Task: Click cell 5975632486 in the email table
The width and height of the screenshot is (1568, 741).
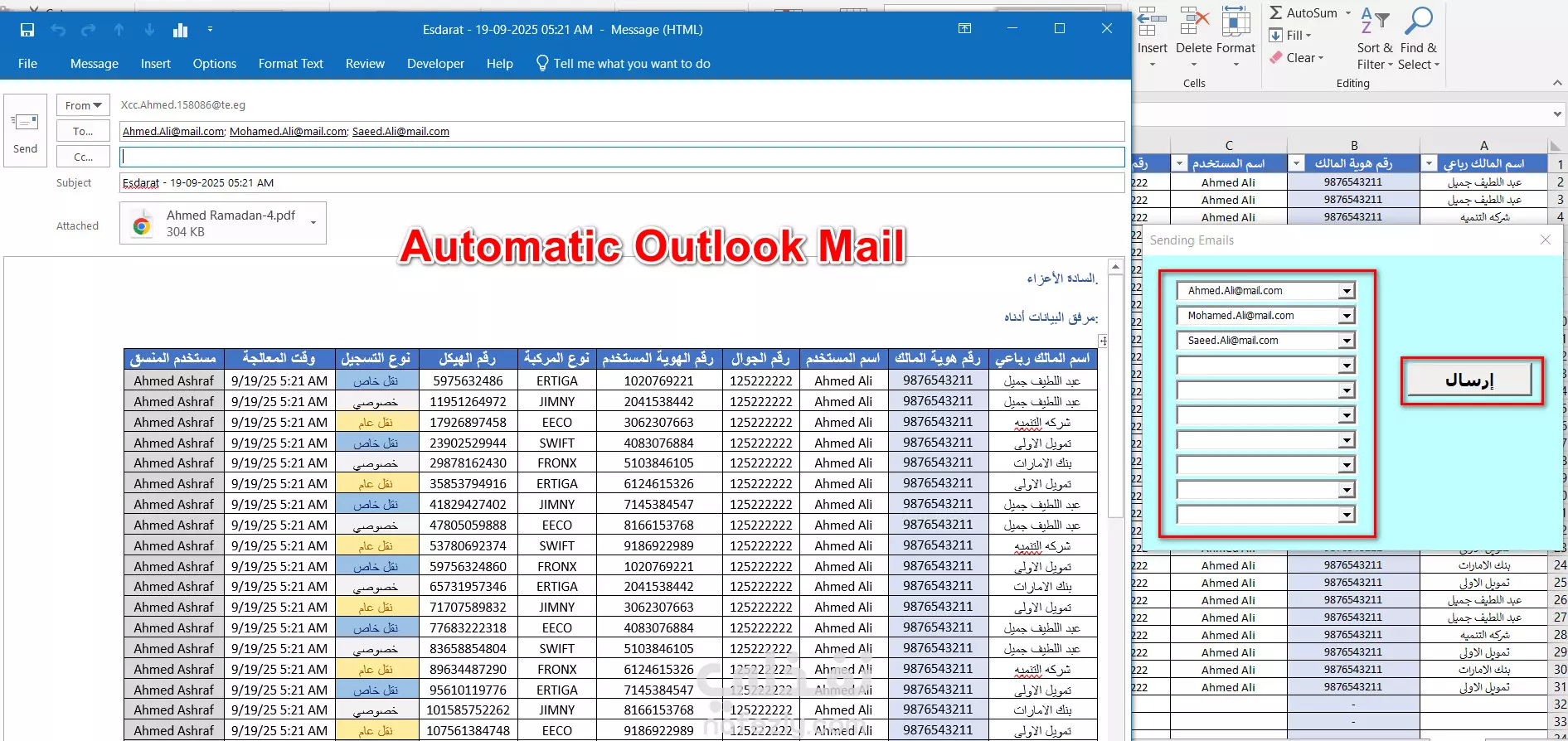Action: (468, 380)
